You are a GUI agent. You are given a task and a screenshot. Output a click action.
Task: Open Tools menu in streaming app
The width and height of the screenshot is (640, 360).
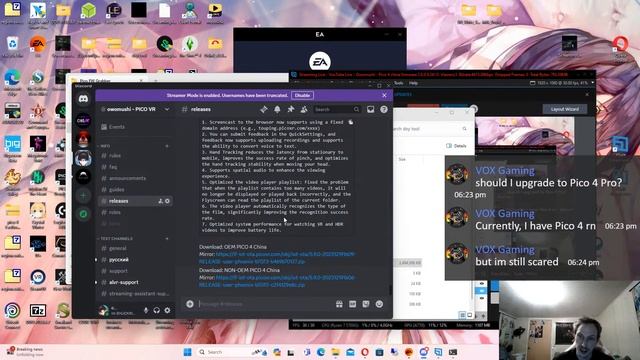point(398,83)
